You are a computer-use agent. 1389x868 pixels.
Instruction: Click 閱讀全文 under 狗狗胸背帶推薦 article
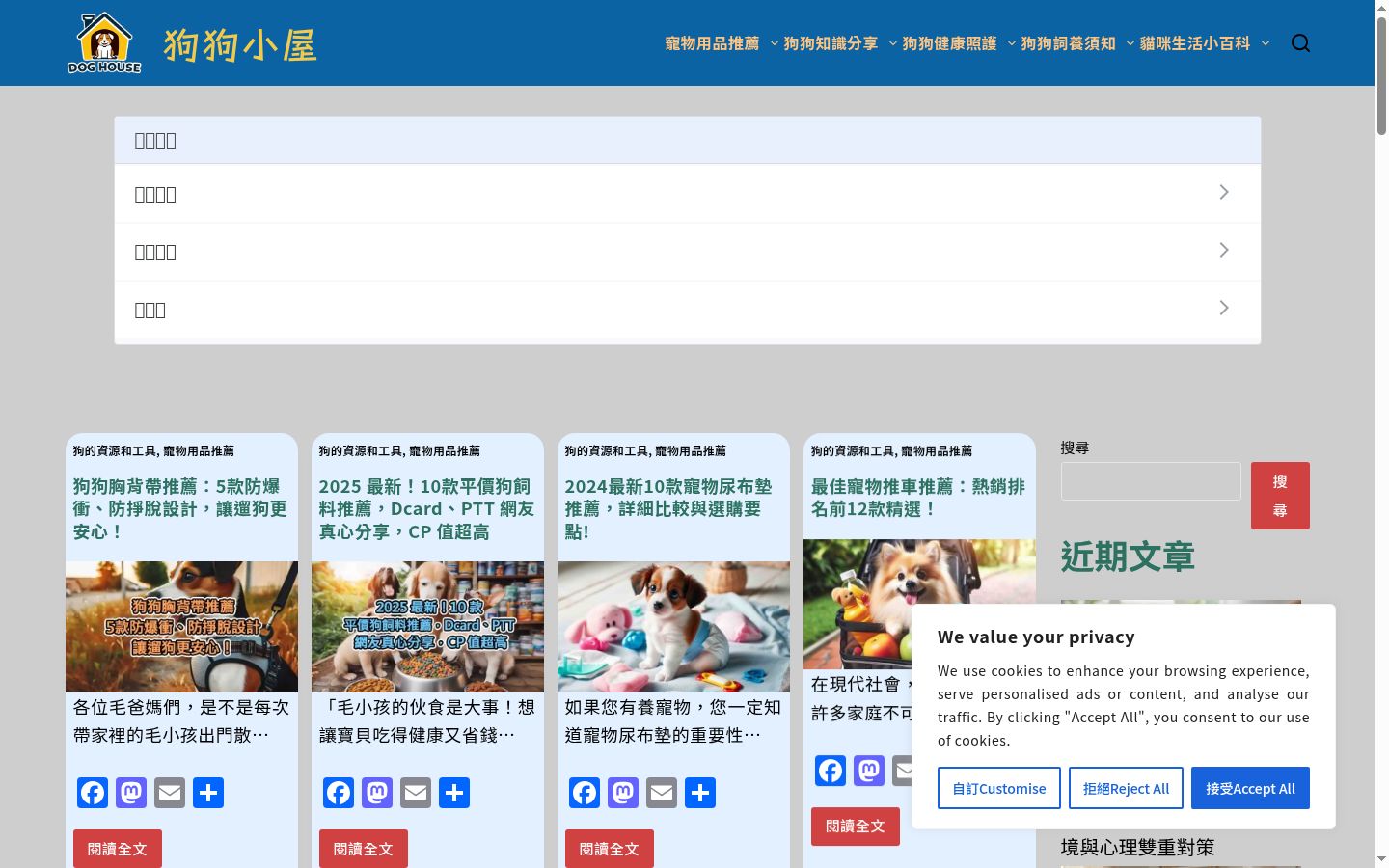click(118, 849)
